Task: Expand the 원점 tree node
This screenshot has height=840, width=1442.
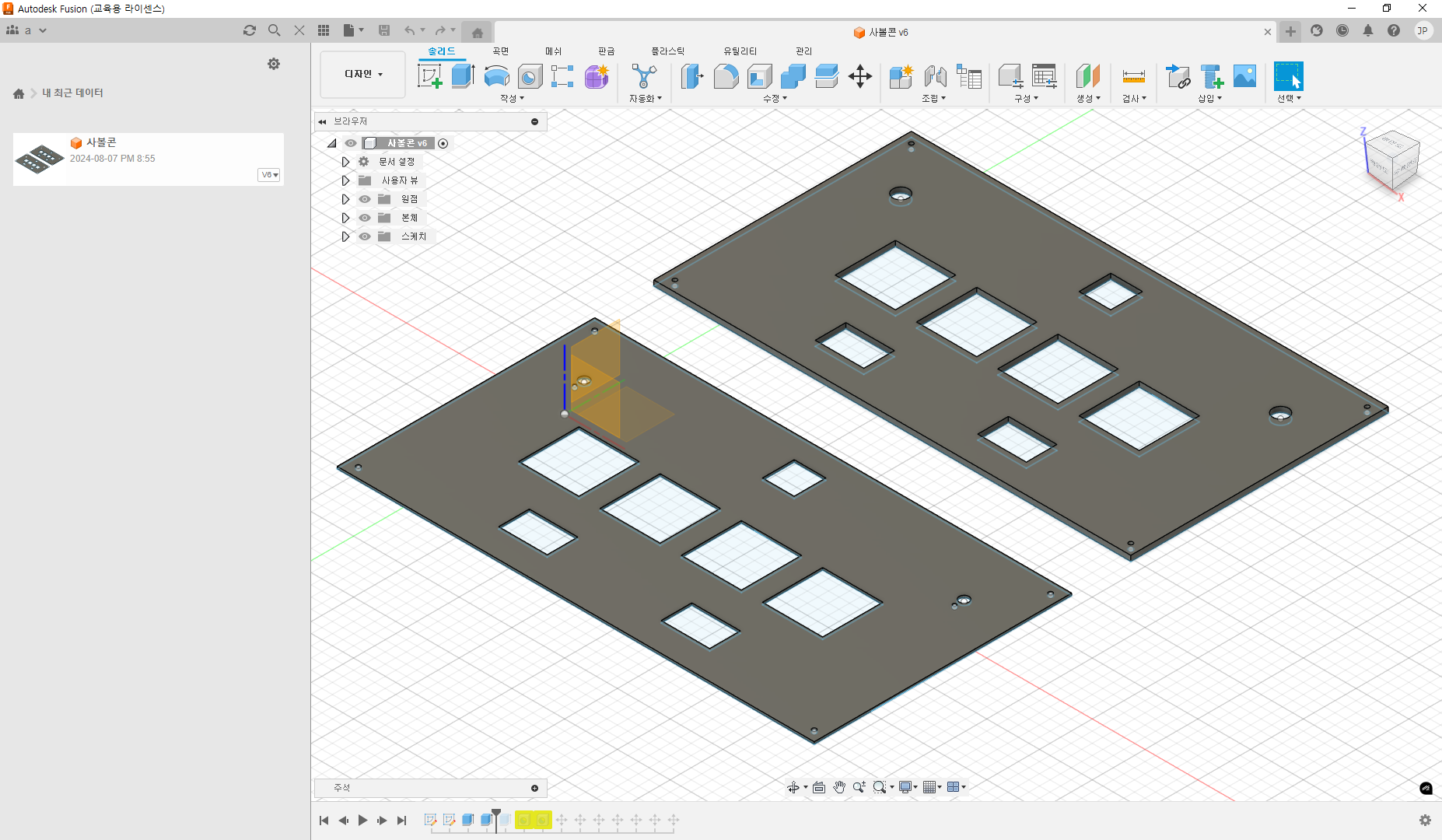Action: tap(346, 199)
